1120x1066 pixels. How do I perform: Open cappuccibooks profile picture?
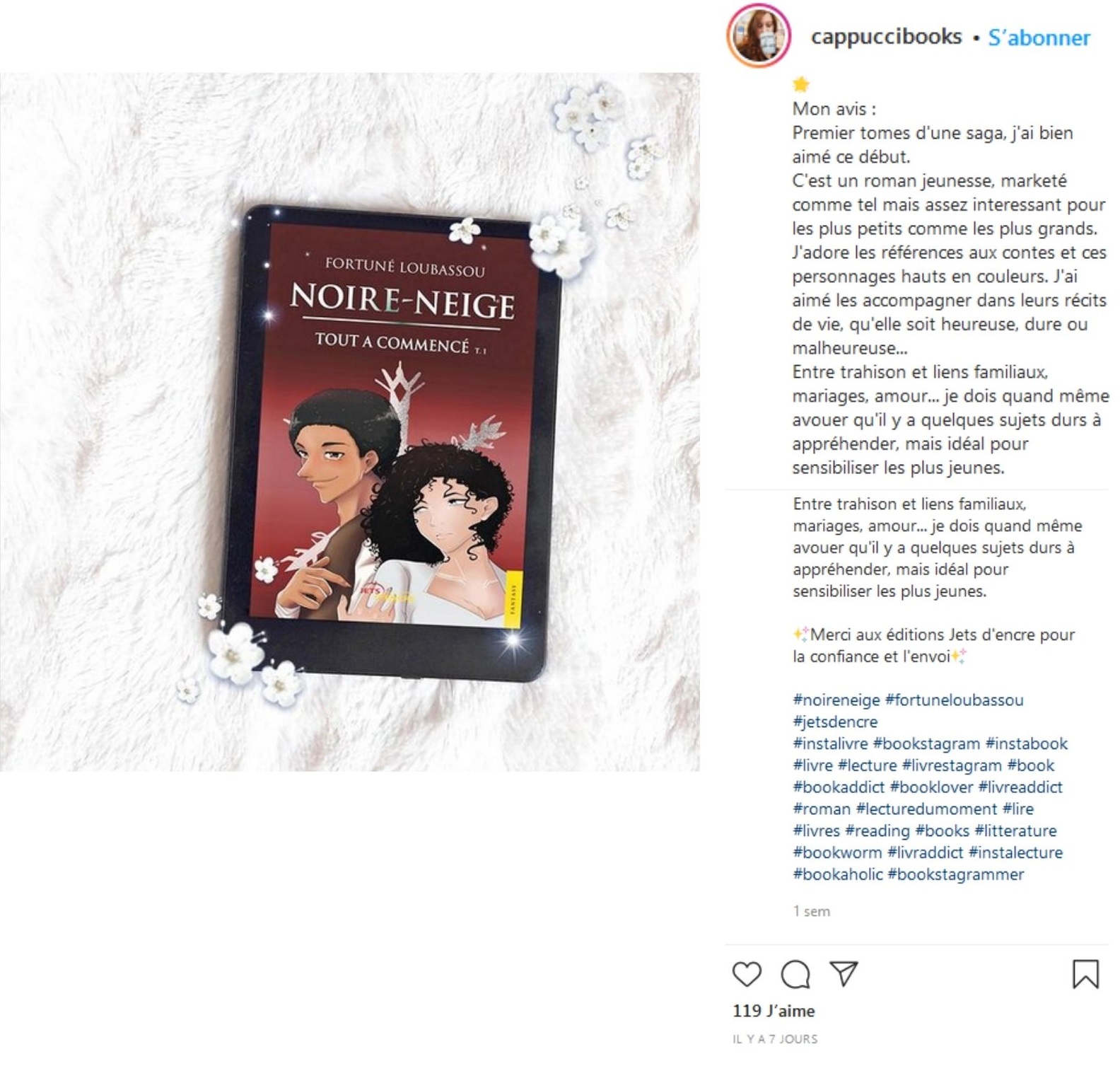click(758, 35)
